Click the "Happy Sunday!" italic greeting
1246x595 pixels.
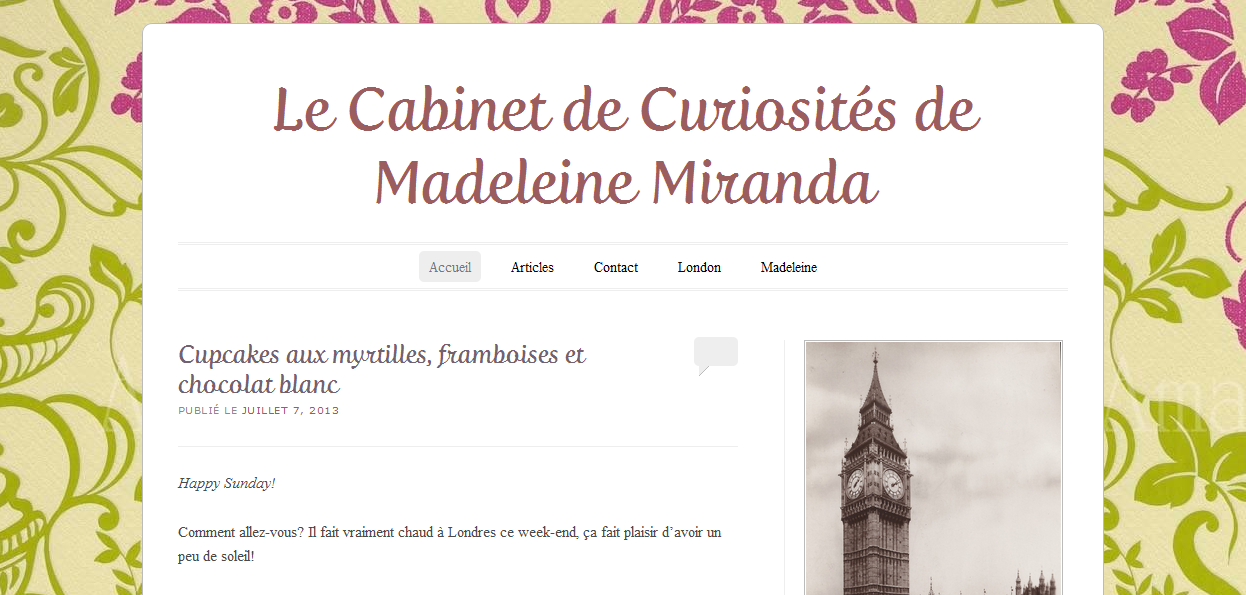tap(227, 483)
